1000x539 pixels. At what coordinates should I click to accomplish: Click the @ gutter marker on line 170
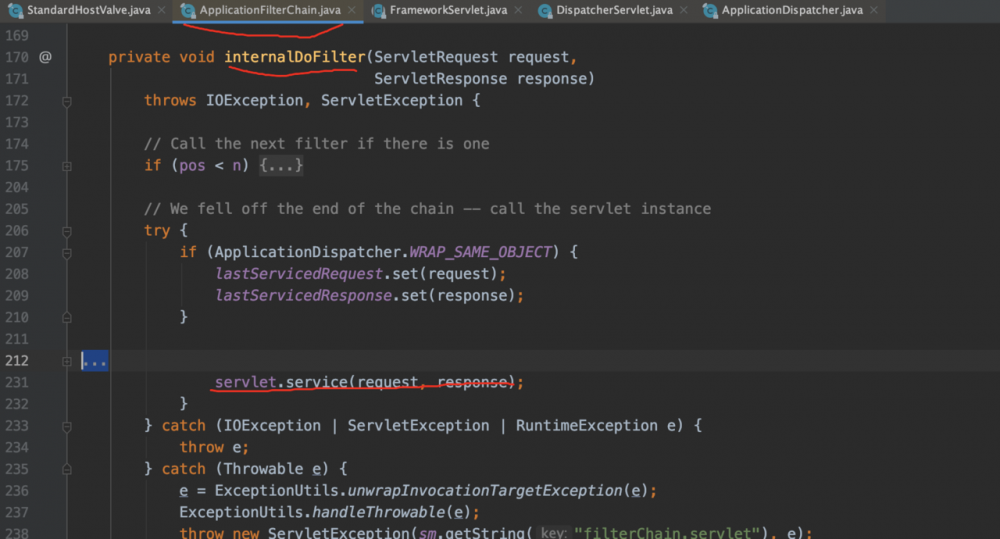tap(45, 57)
